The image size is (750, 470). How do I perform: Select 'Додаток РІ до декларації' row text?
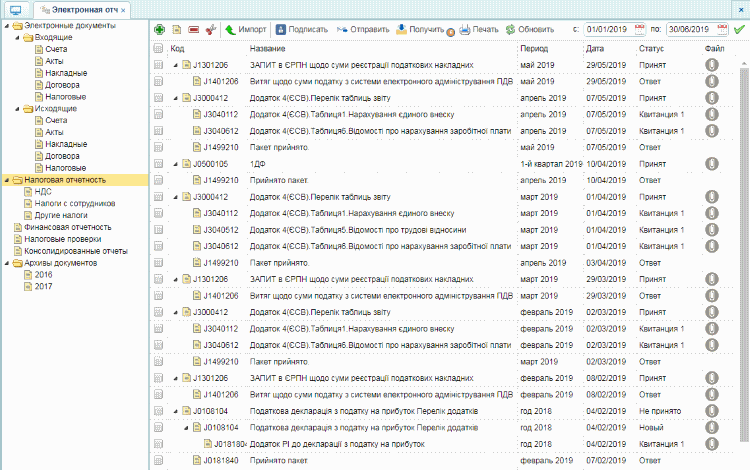coord(337,444)
